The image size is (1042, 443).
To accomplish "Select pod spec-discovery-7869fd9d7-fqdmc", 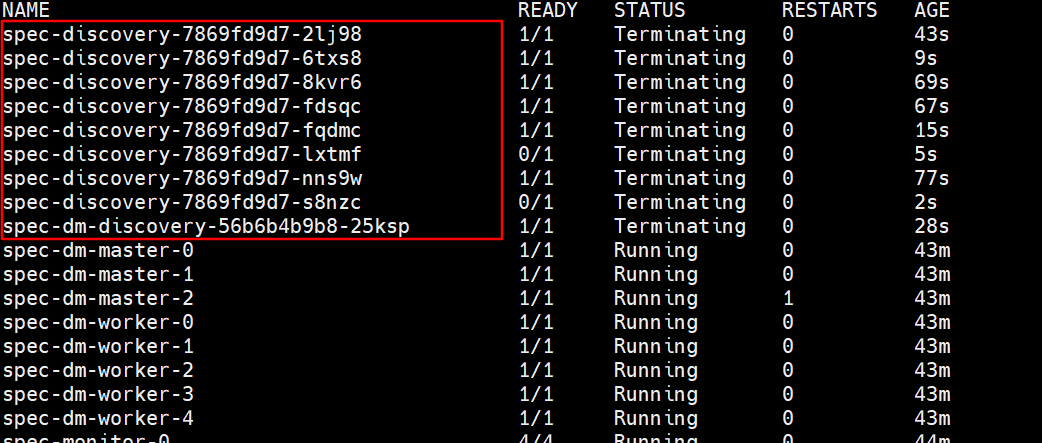I will (x=182, y=130).
